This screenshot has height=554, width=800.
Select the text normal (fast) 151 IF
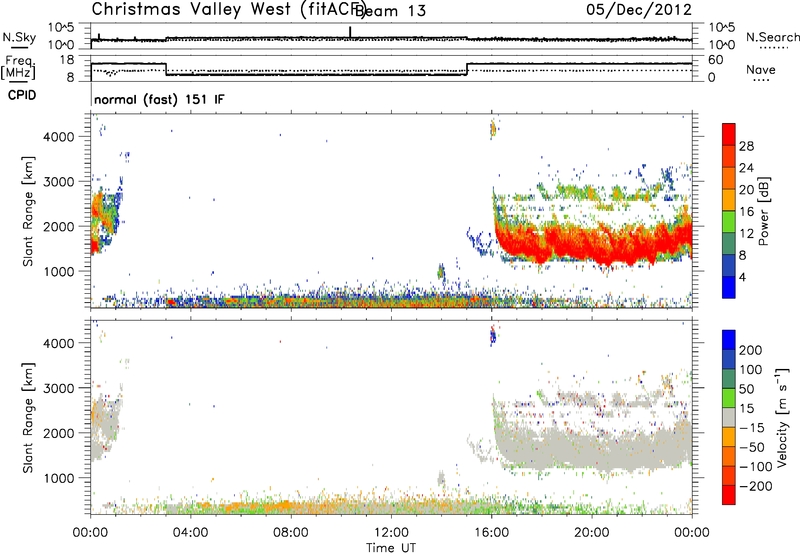pos(159,99)
